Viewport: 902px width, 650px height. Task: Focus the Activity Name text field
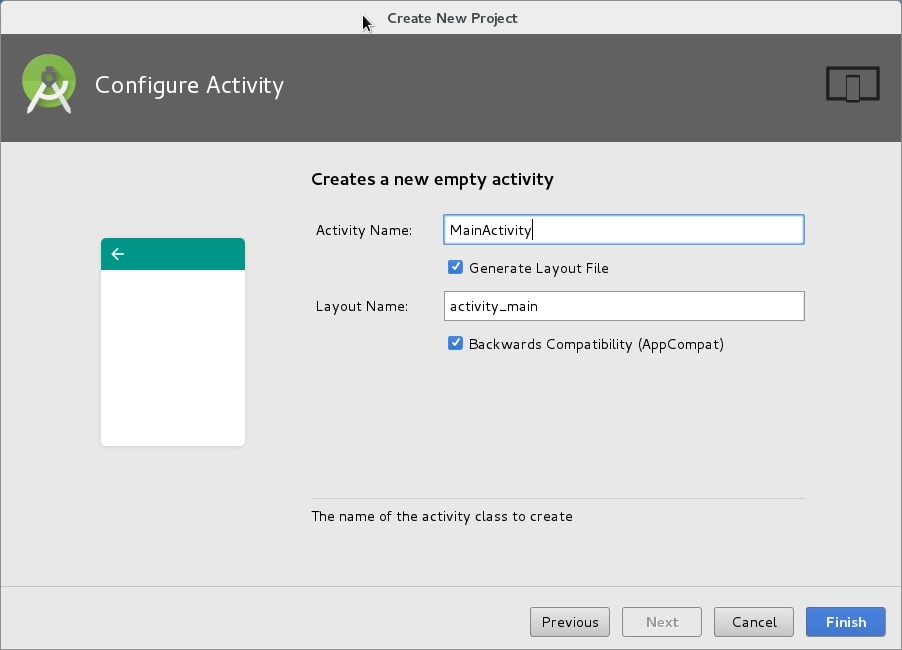(x=623, y=230)
